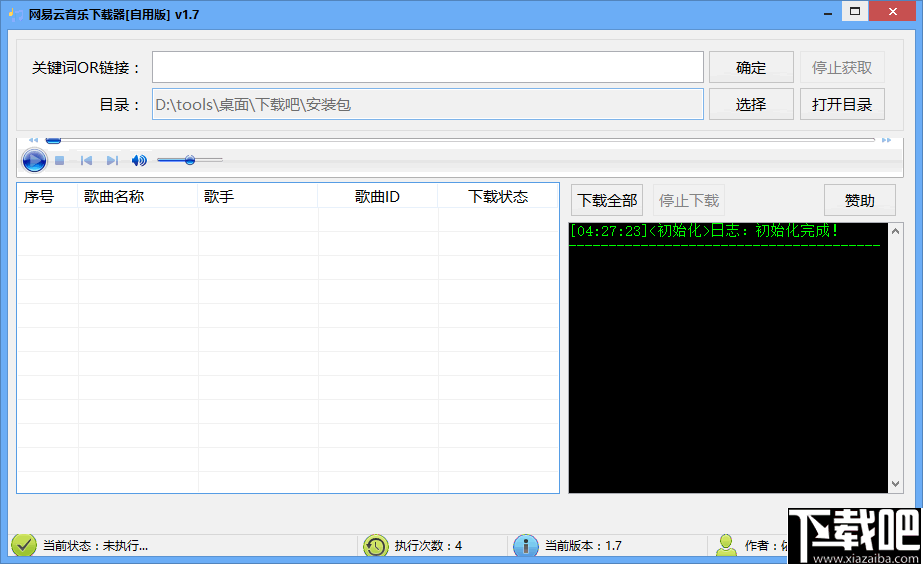Image resolution: width=923 pixels, height=564 pixels.
Task: Click the 关键词OR链接 input field
Action: click(x=428, y=67)
